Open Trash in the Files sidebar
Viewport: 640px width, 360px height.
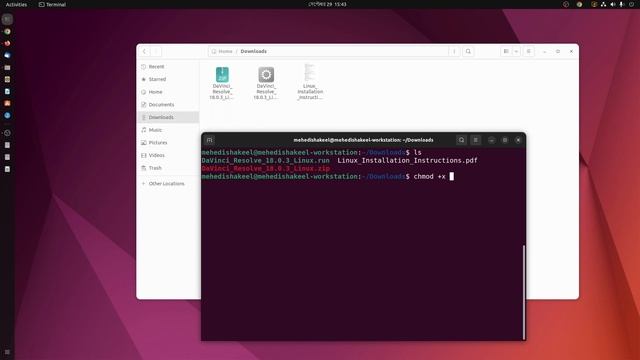coord(168,168)
